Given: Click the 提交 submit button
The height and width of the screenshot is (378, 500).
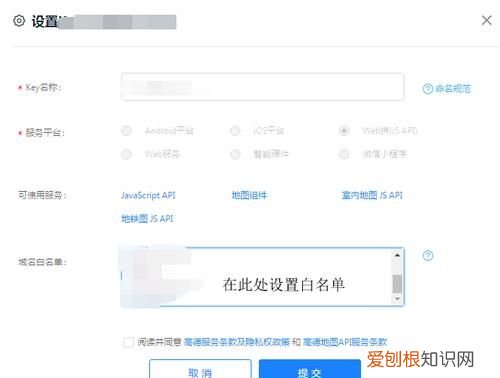Looking at the screenshot, I should tap(310, 369).
